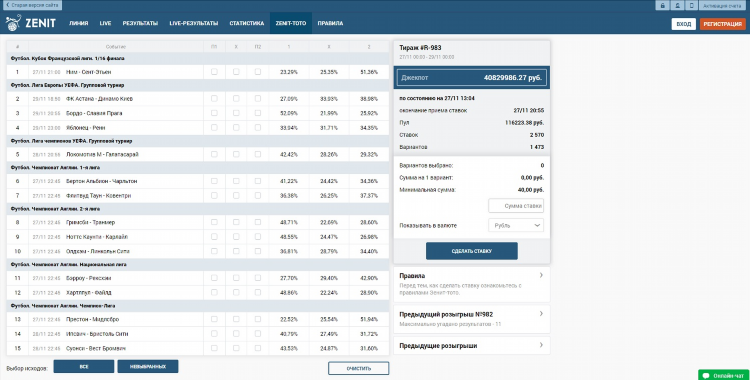The height and width of the screenshot is (380, 750).
Task: Open the Правила panel chevron arrow
Action: pos(541,275)
